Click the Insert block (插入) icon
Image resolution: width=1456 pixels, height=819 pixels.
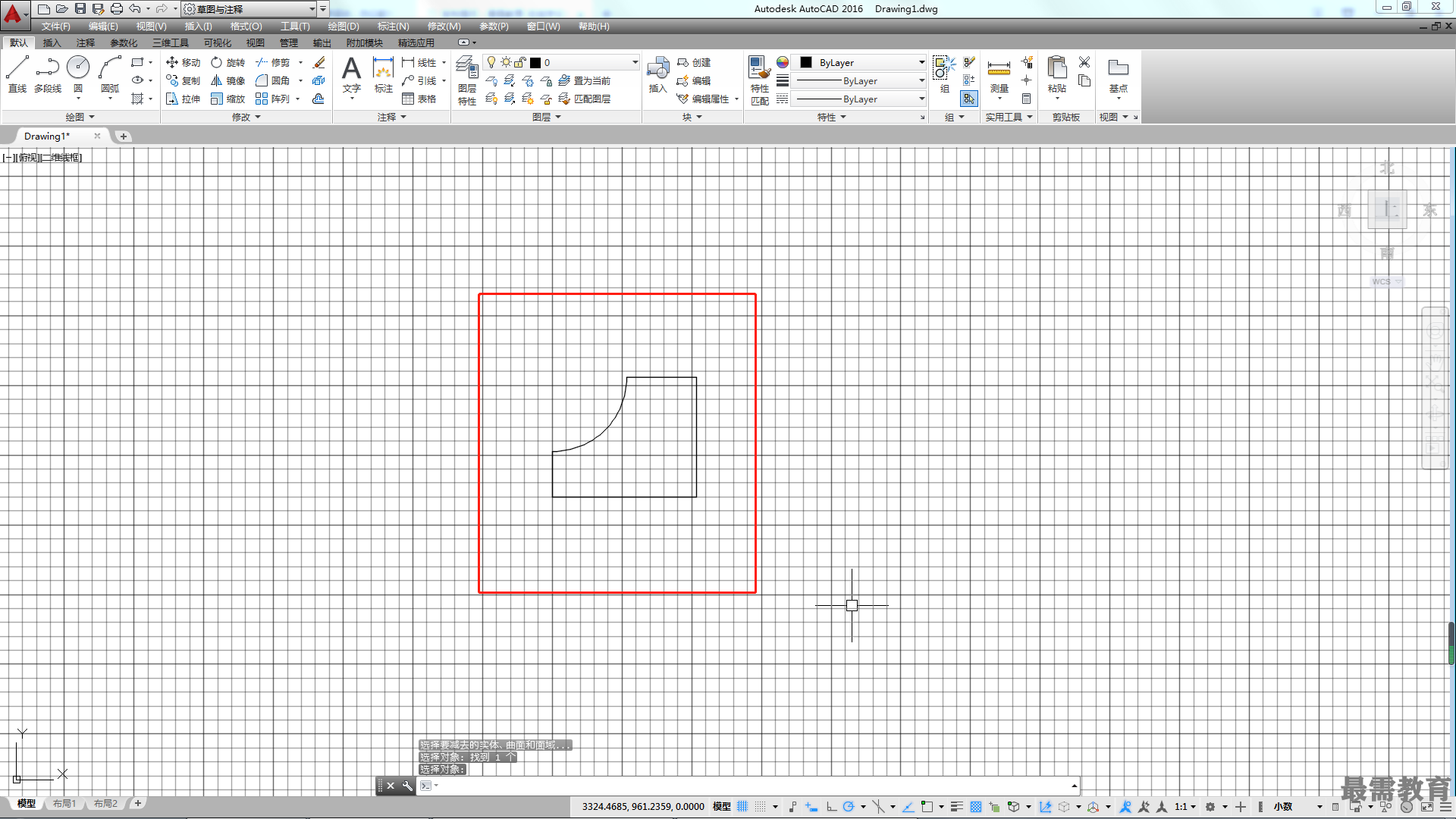[657, 74]
